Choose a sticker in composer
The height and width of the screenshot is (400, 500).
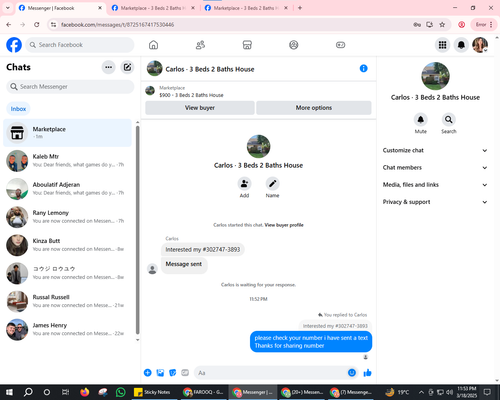pos(173,373)
